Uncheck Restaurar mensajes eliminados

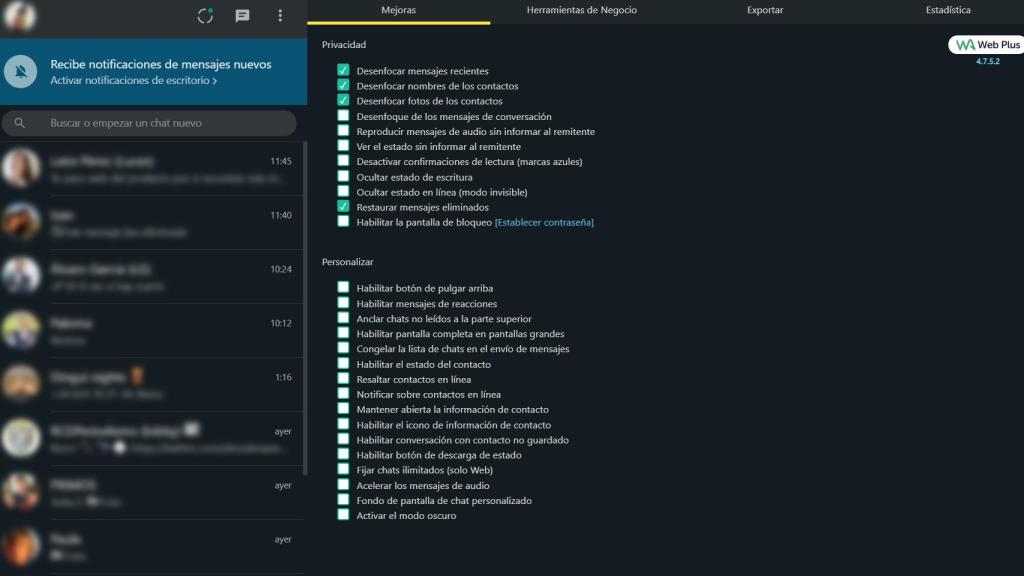pyautogui.click(x=344, y=207)
